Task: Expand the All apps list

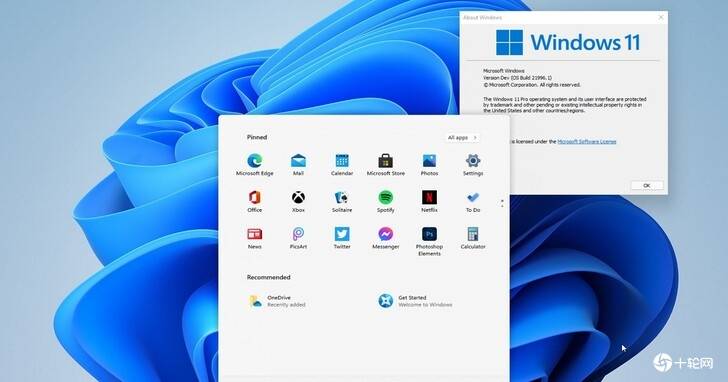Action: pos(462,137)
